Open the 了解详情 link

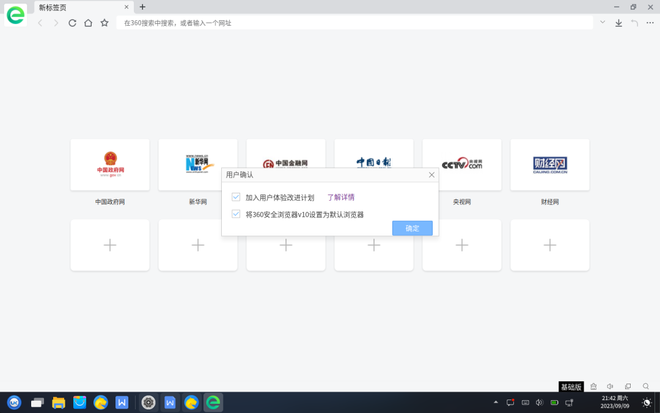pyautogui.click(x=341, y=198)
